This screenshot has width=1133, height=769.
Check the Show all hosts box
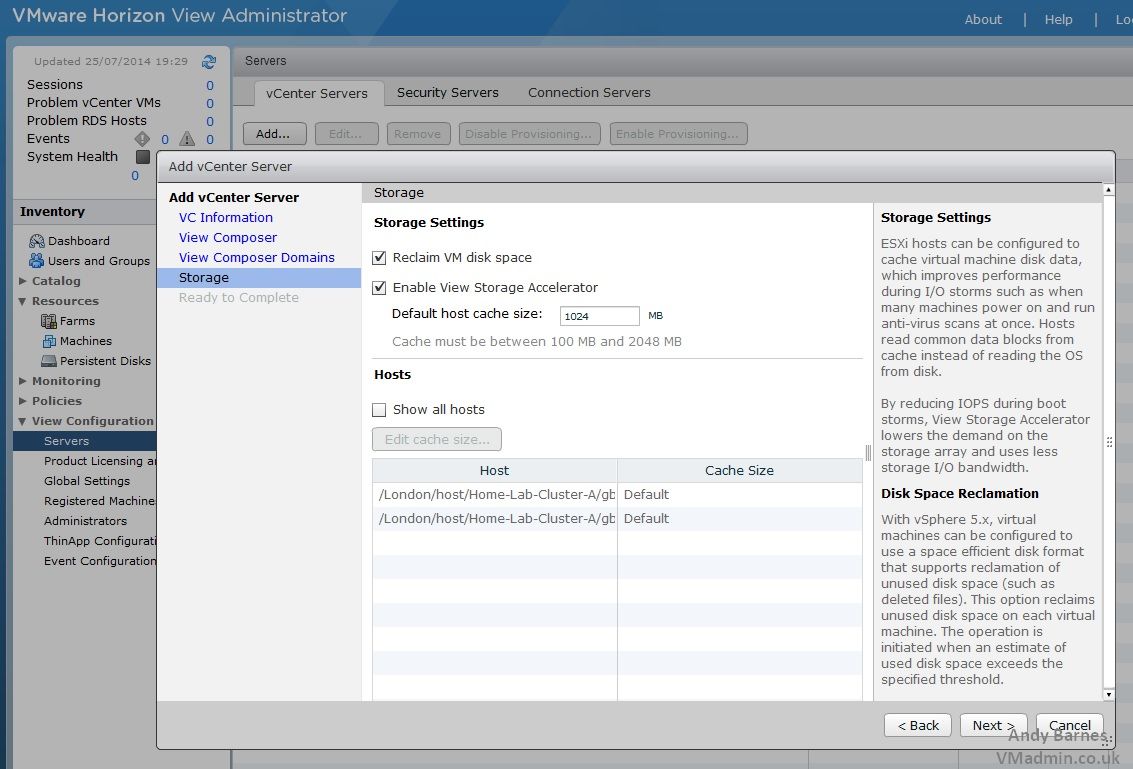tap(379, 410)
